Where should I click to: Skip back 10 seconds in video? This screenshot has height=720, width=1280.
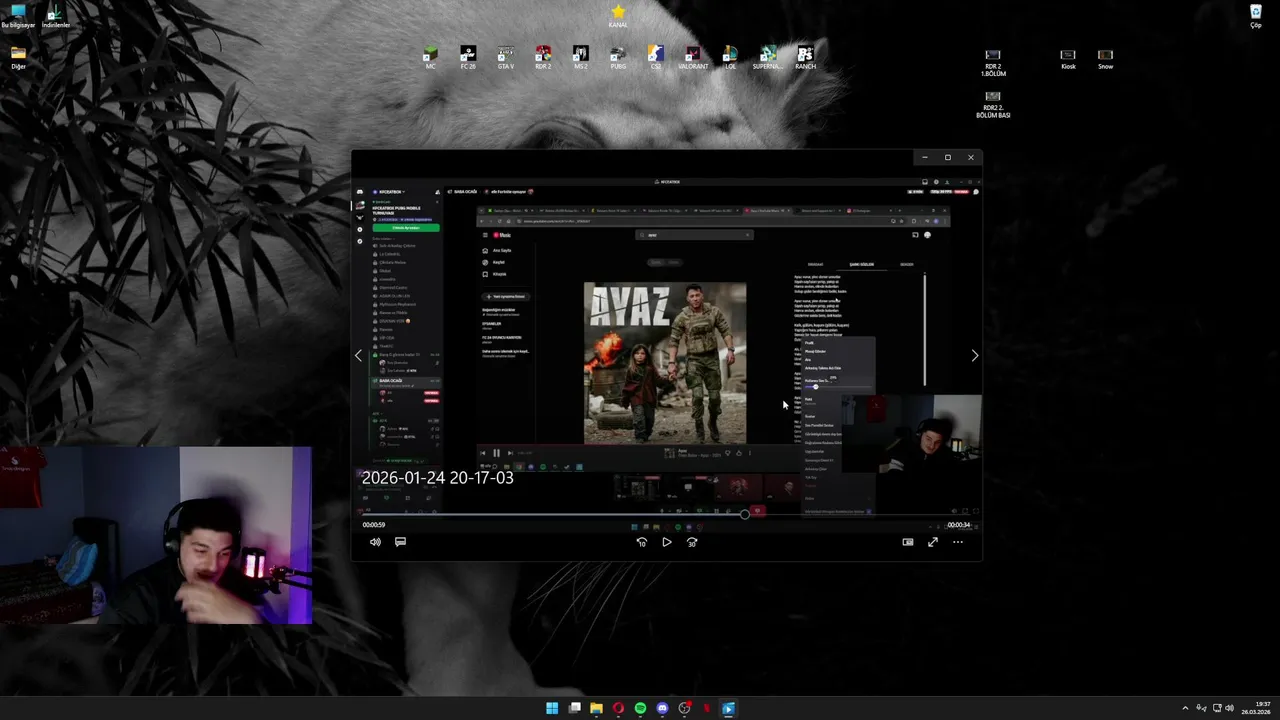641,542
